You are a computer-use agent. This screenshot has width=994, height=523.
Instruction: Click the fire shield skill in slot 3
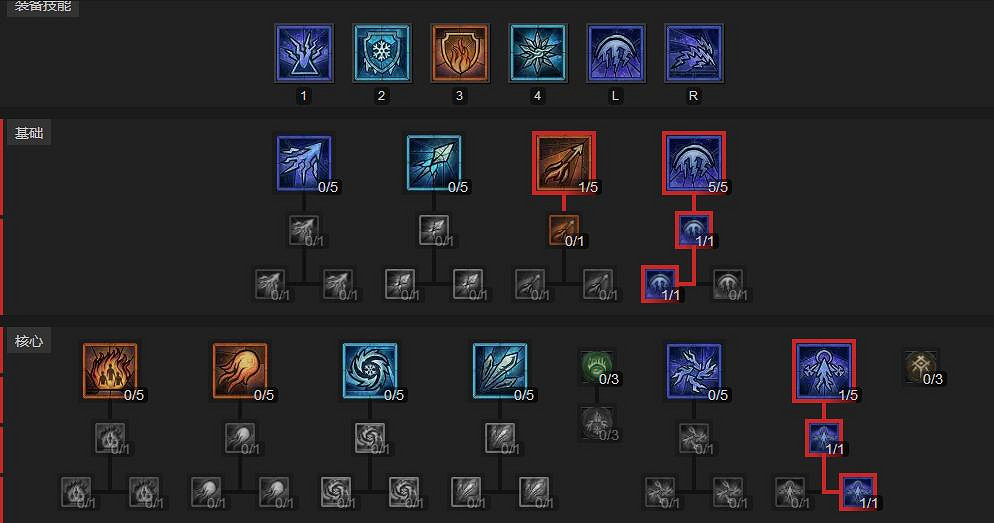(x=460, y=53)
